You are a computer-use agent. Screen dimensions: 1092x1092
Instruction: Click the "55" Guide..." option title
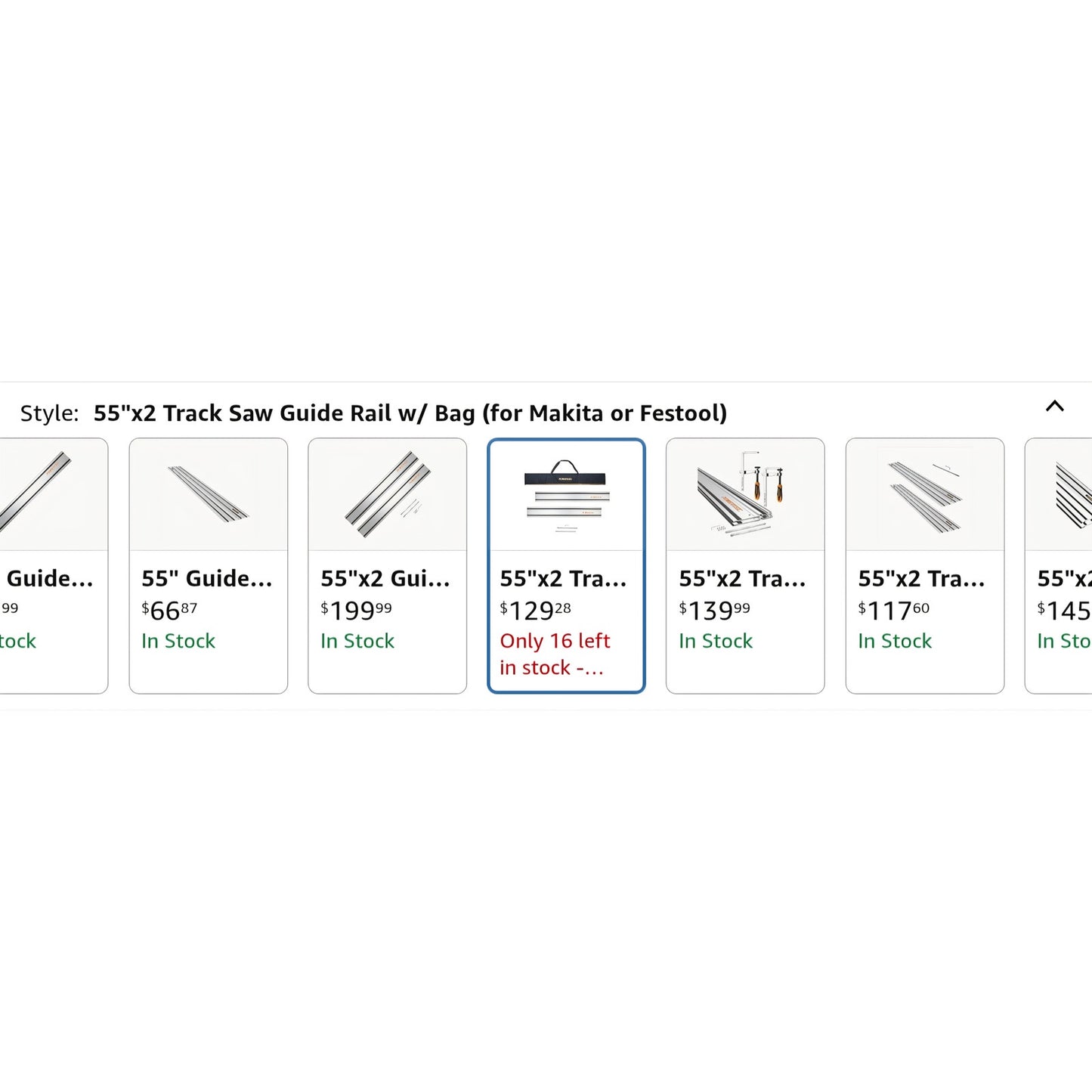pyautogui.click(x=206, y=579)
